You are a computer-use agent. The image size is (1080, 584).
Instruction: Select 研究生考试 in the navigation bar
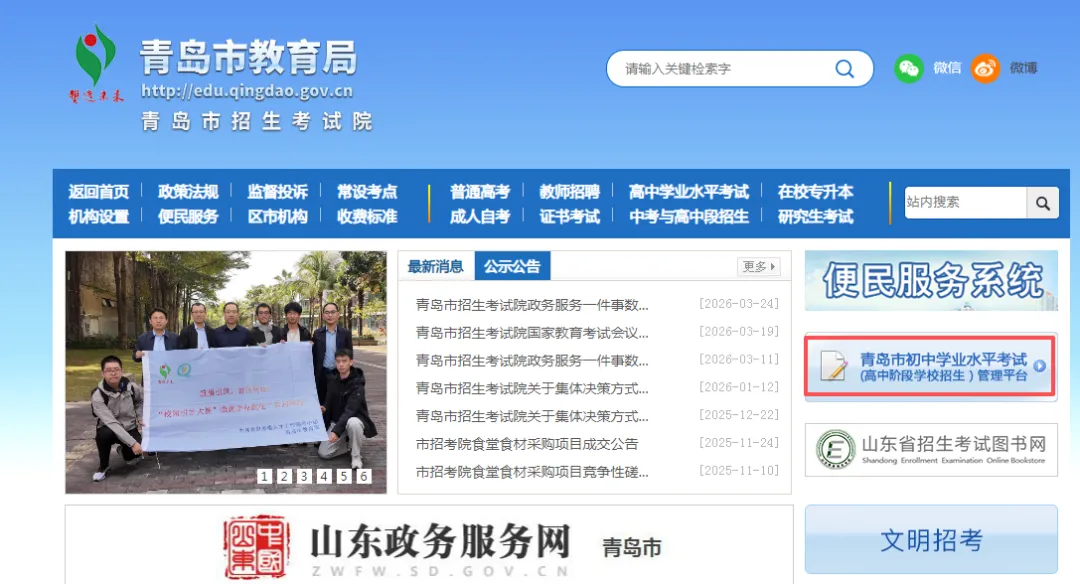(816, 215)
